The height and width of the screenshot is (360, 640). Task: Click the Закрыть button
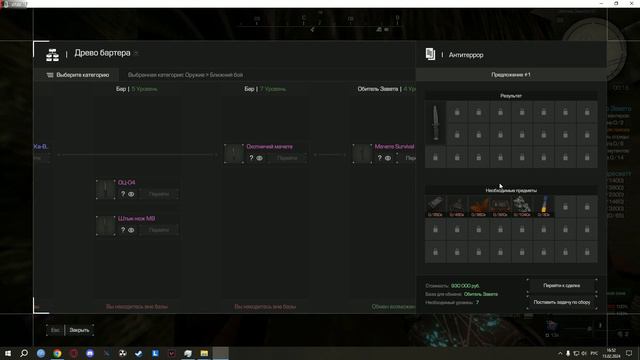(x=79, y=330)
